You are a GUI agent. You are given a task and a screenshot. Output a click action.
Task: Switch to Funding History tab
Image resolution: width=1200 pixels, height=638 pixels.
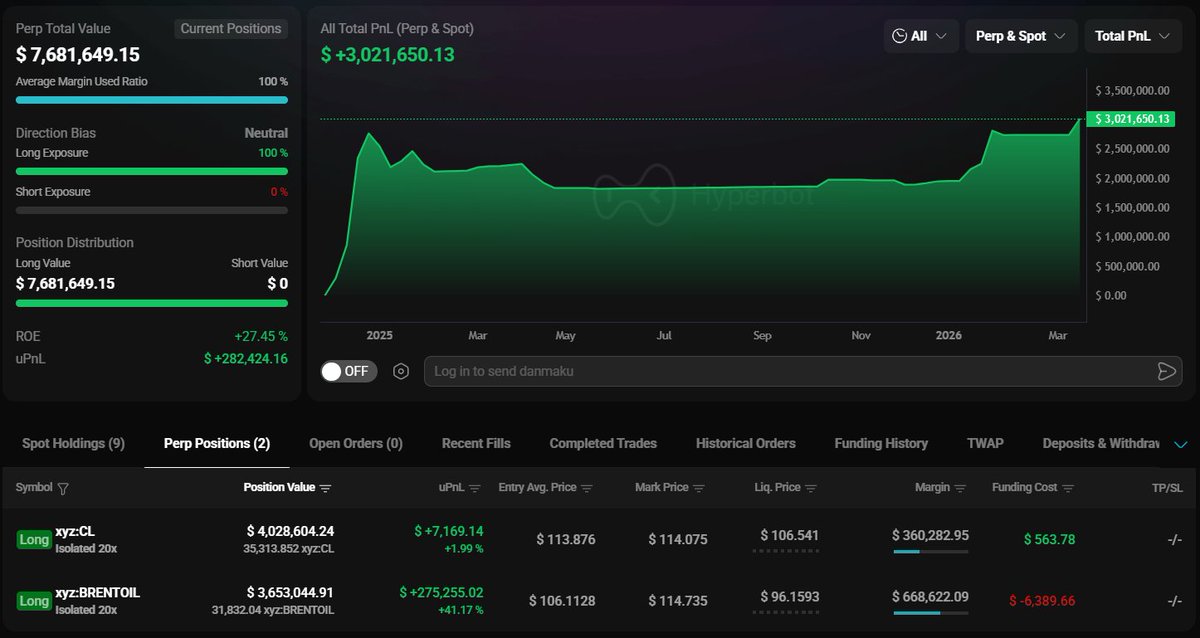point(881,443)
